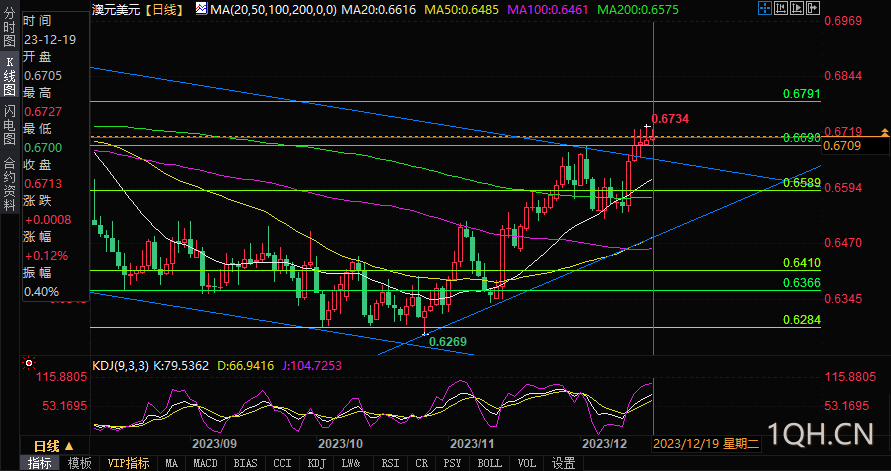Viewport: 891px width, 471px height.
Task: Apply the CR indicator
Action: 422,463
